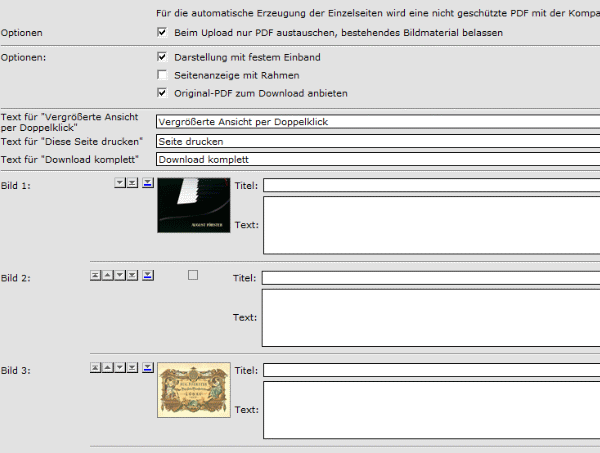Click the 'Optionen:' label with colon

click(23, 58)
